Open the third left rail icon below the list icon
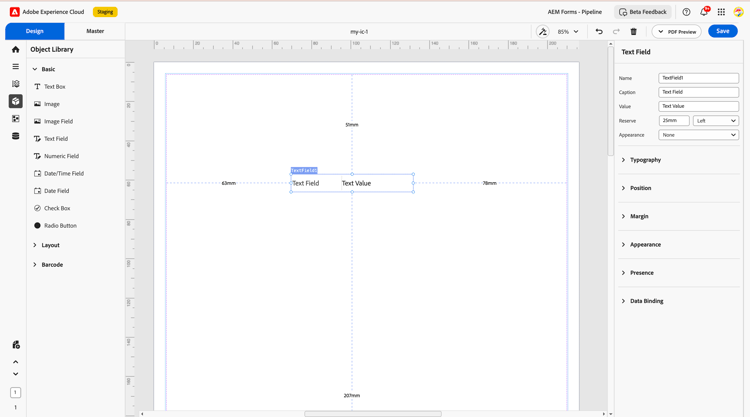 tap(15, 84)
